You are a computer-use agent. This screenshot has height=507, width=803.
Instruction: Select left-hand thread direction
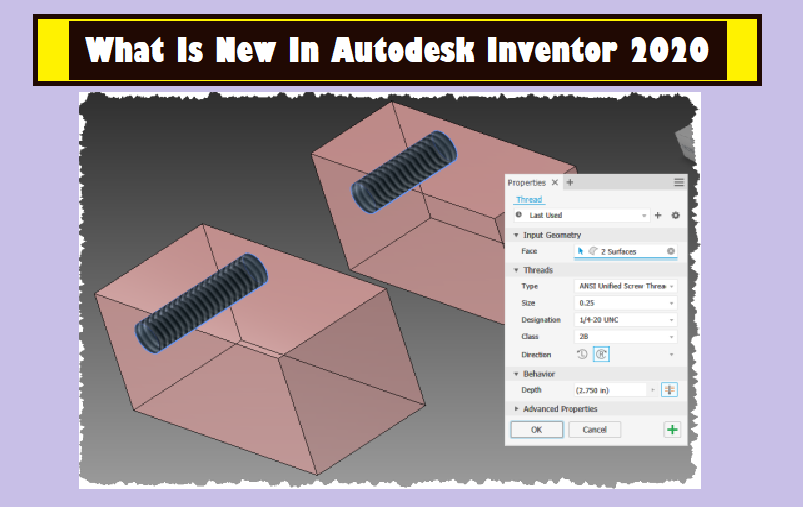(582, 354)
